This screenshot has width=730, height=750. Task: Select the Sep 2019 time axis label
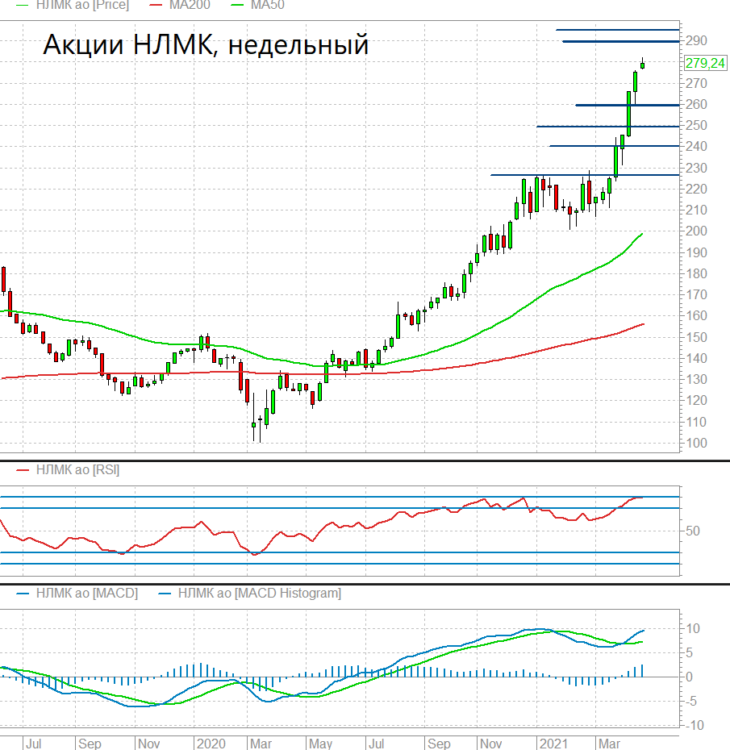click(89, 744)
